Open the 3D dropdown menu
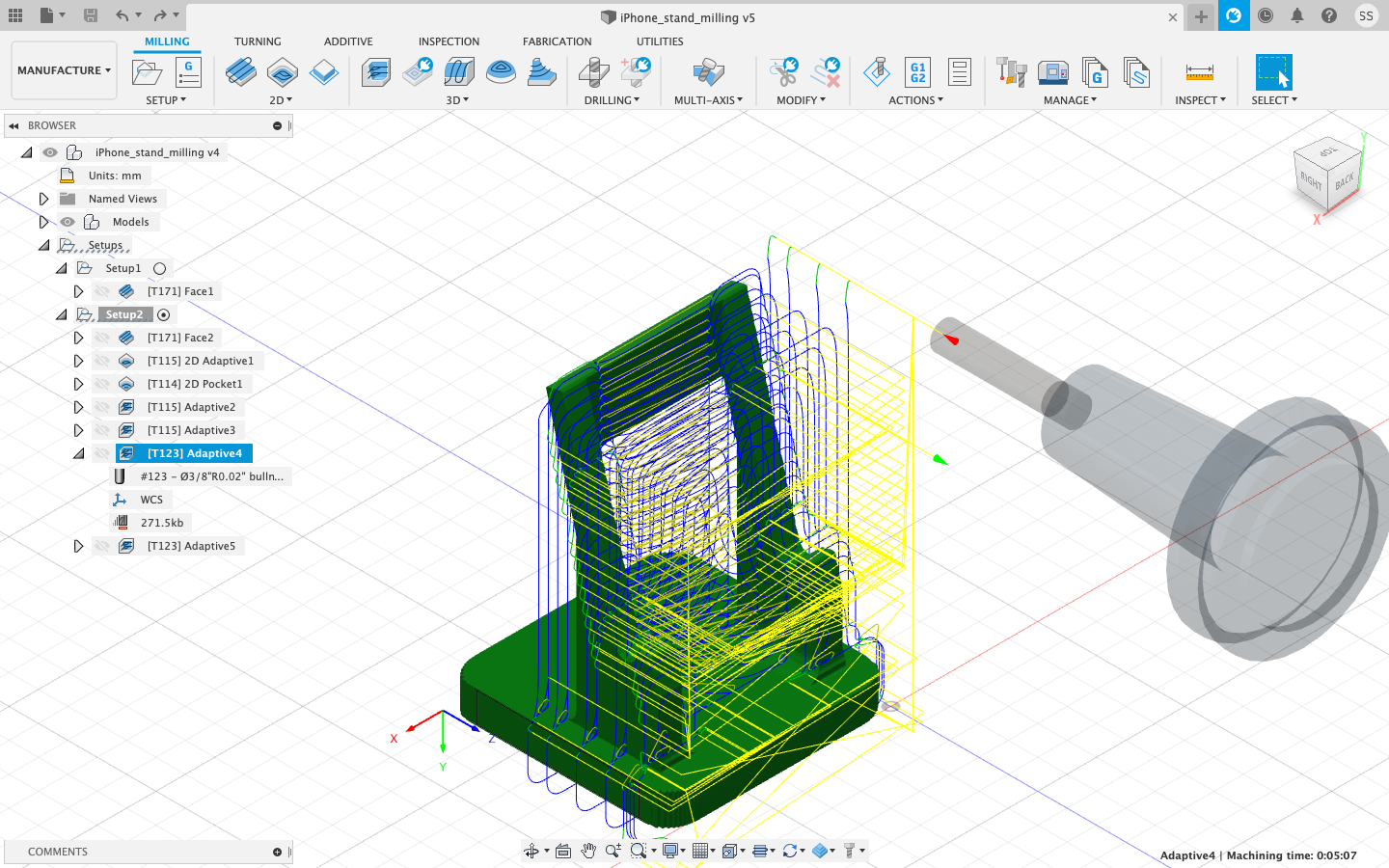 coord(457,100)
